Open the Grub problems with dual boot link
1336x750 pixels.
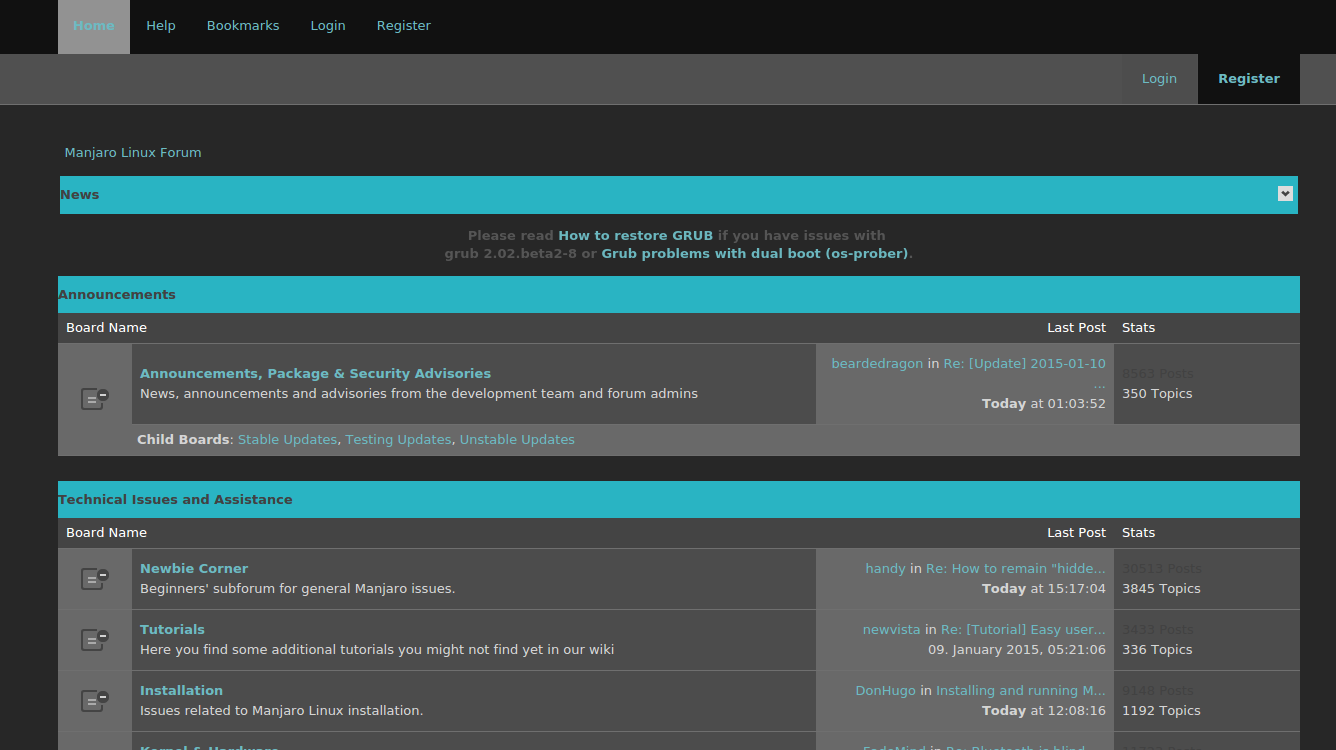753,253
